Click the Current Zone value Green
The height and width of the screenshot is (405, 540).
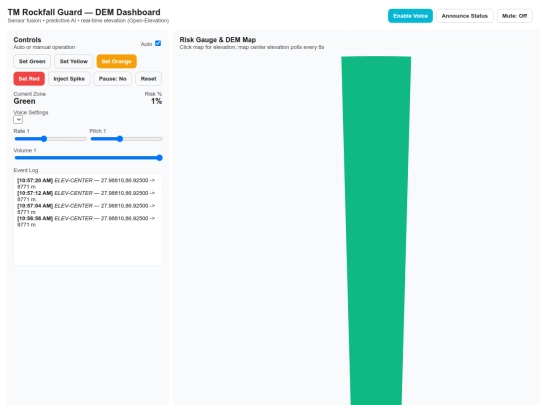(x=24, y=101)
